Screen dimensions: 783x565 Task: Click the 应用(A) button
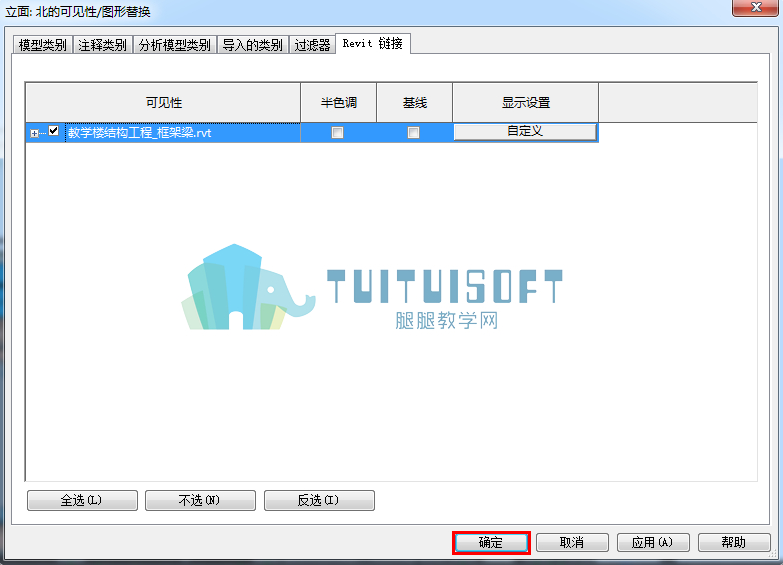[653, 543]
